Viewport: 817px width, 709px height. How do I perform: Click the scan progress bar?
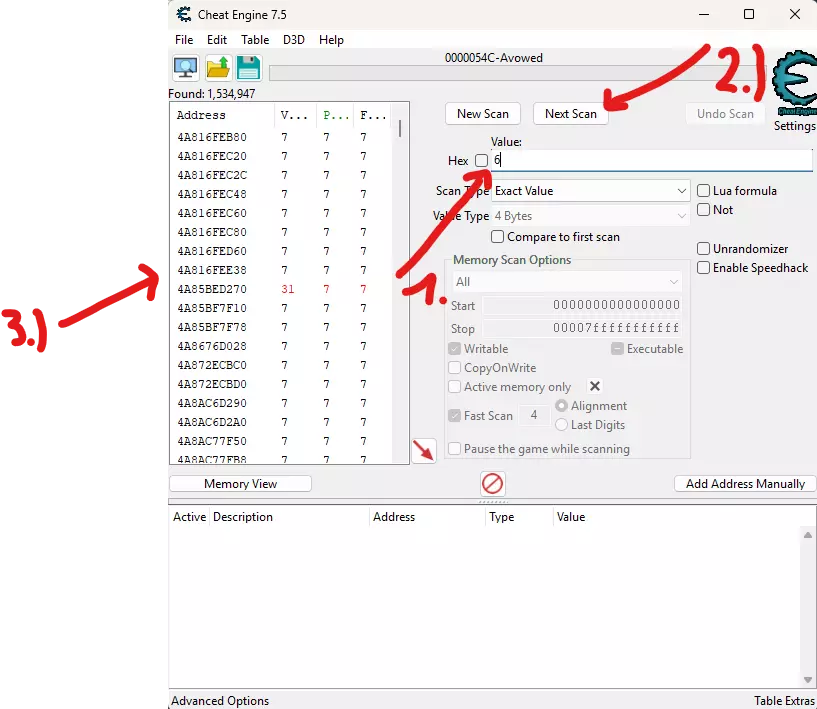pos(518,73)
